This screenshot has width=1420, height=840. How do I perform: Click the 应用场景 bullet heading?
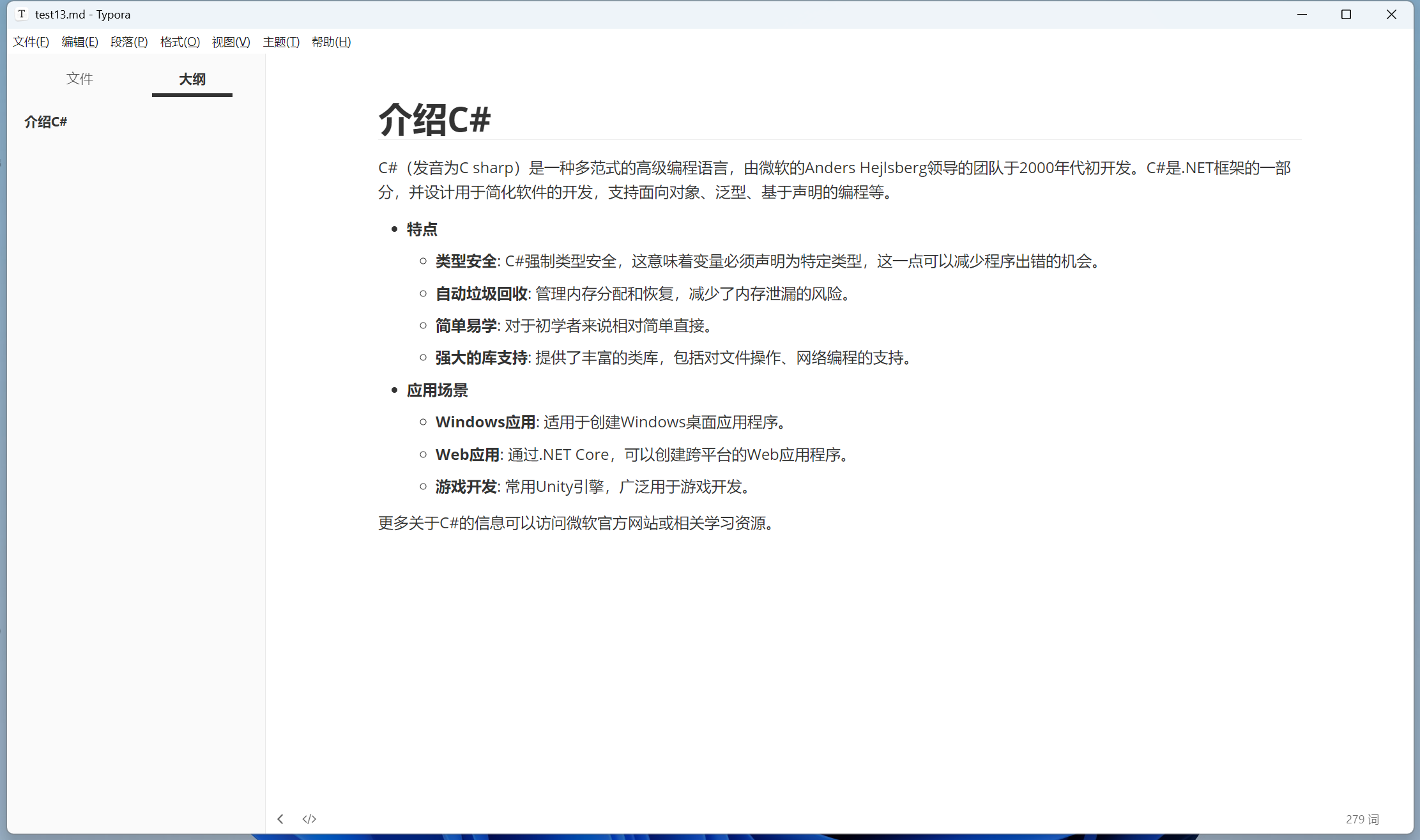point(438,390)
